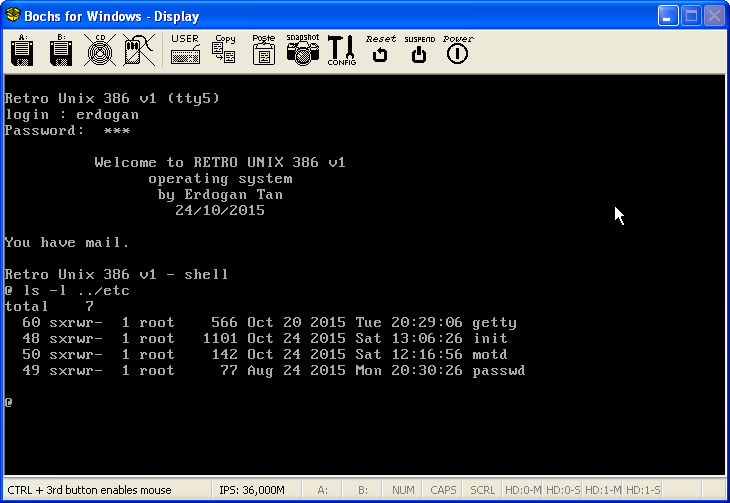
Task: Toggle the CD-ROM drive icon
Action: click(x=98, y=50)
